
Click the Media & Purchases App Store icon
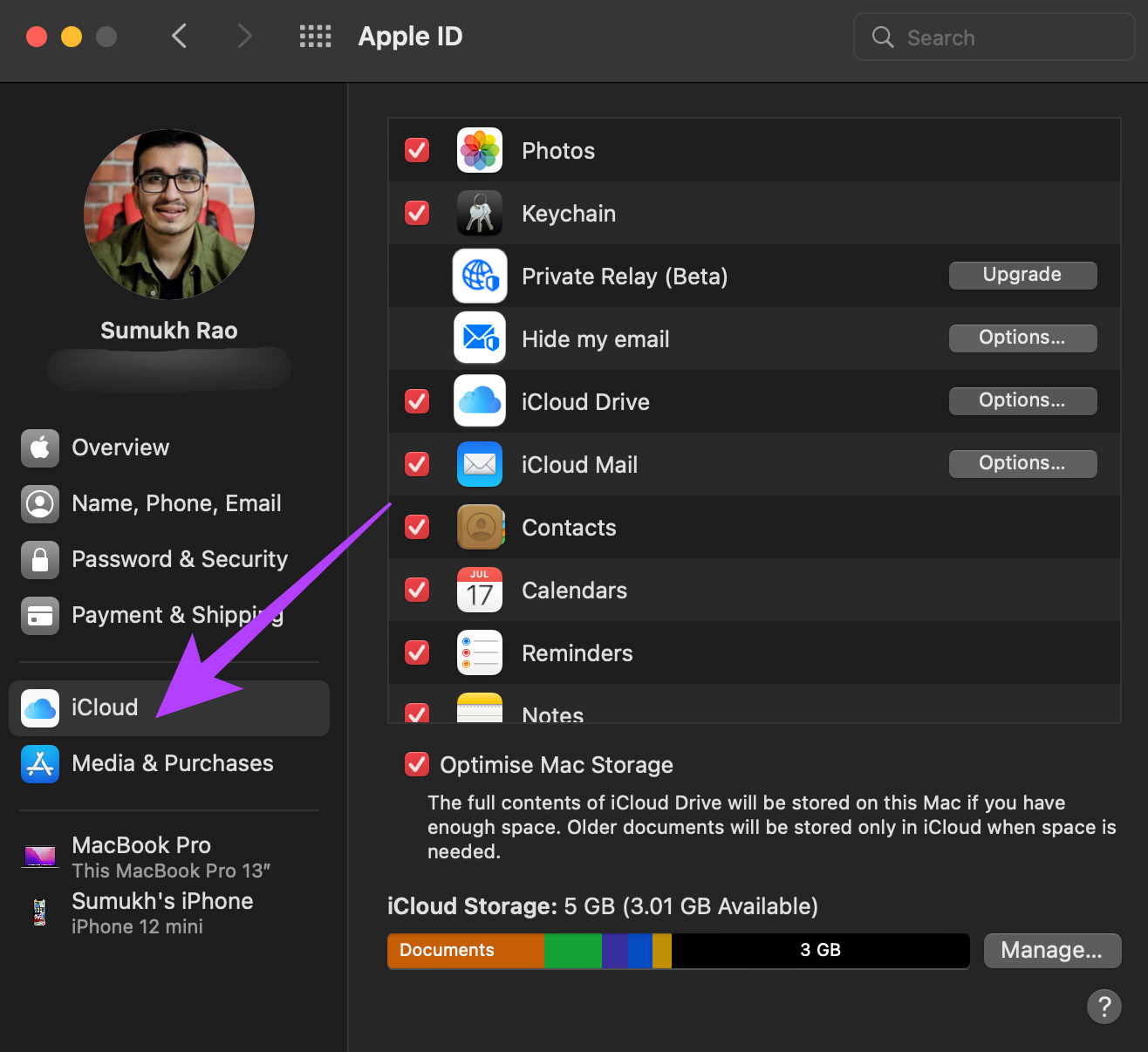click(40, 764)
